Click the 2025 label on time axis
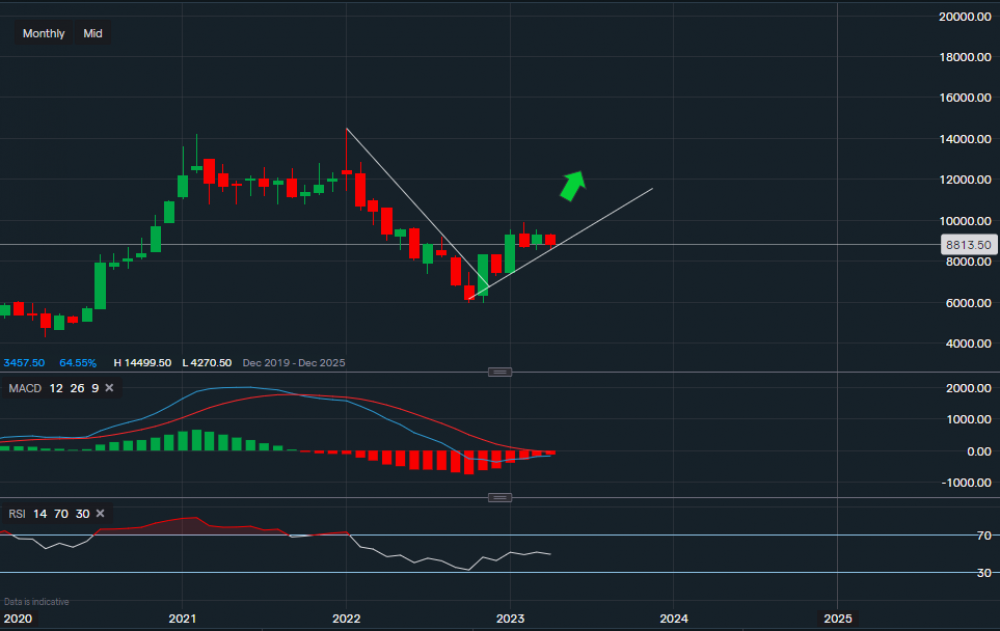Viewport: 1000px width, 631px height. pyautogui.click(x=837, y=618)
